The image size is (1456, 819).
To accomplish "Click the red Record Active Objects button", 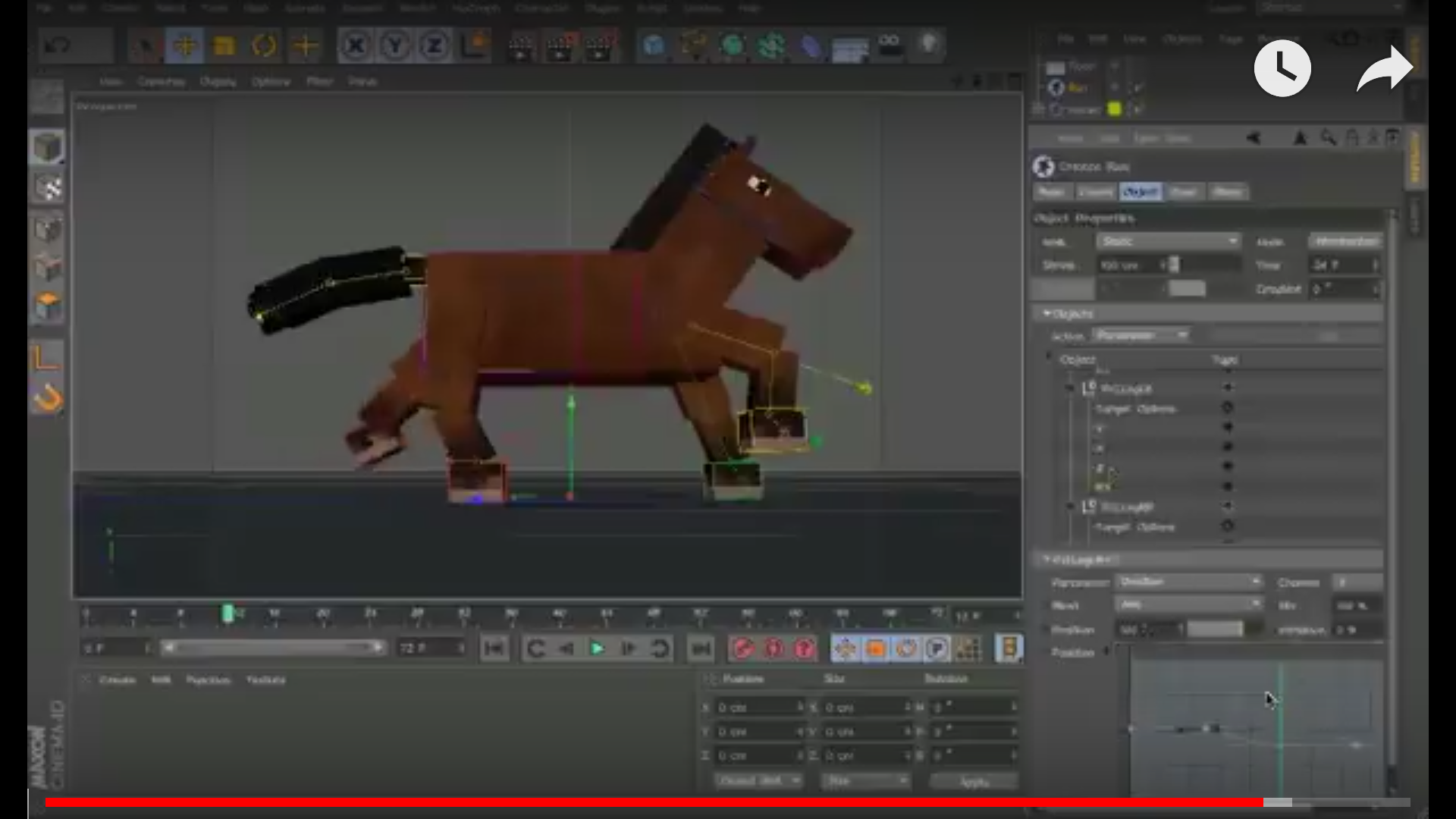I will pyautogui.click(x=743, y=648).
